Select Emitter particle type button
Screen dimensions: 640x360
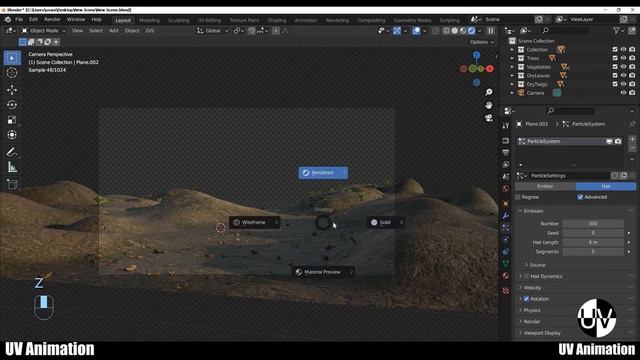coord(545,186)
